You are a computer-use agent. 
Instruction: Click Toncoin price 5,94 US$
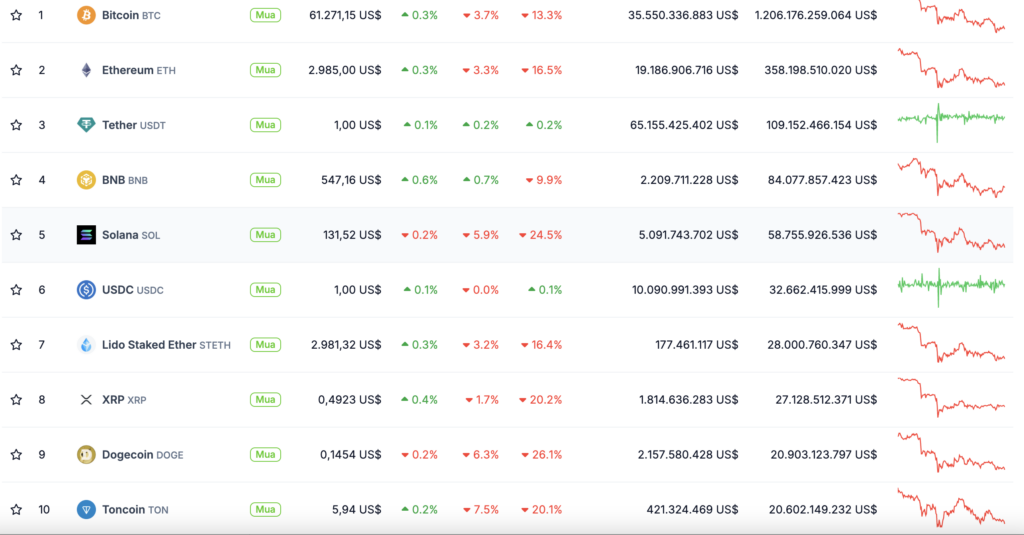tap(357, 509)
